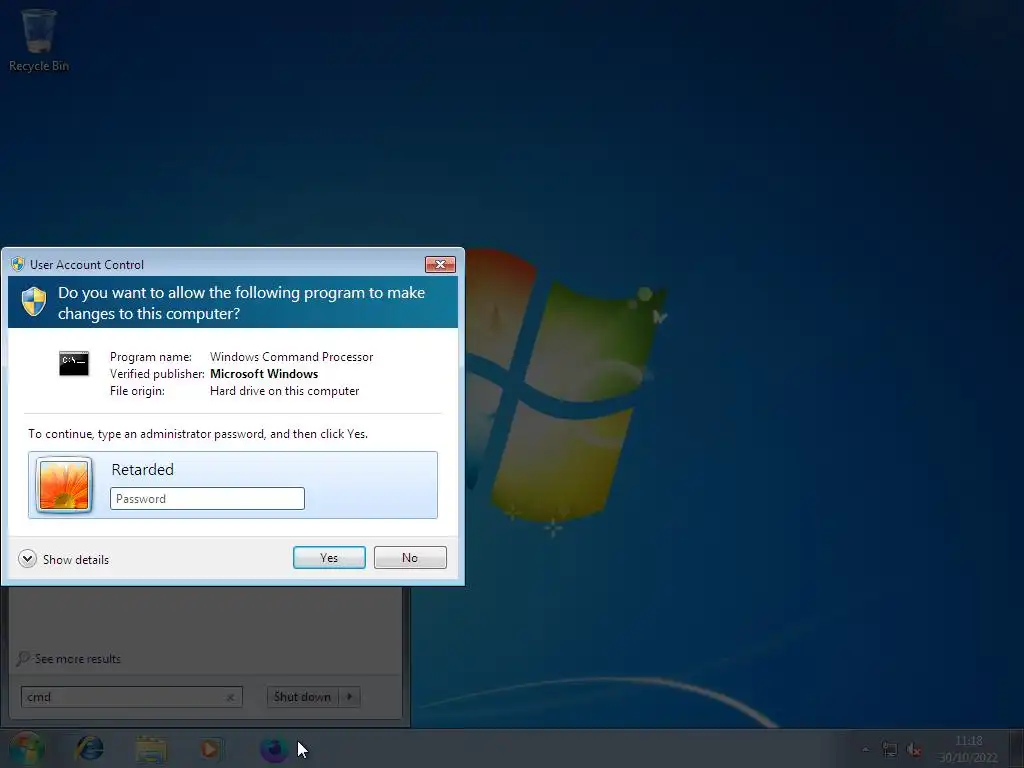Click the UAC shield icon in the blue banner

coord(34,302)
